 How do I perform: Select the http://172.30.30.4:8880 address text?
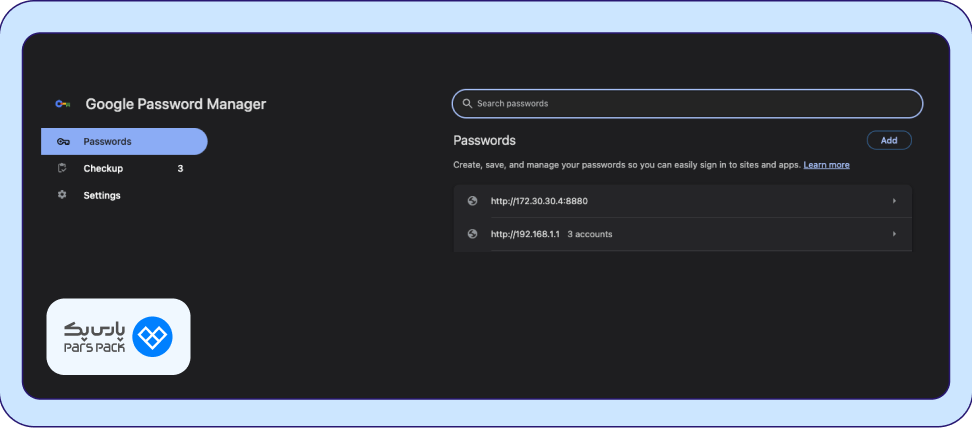pos(539,201)
